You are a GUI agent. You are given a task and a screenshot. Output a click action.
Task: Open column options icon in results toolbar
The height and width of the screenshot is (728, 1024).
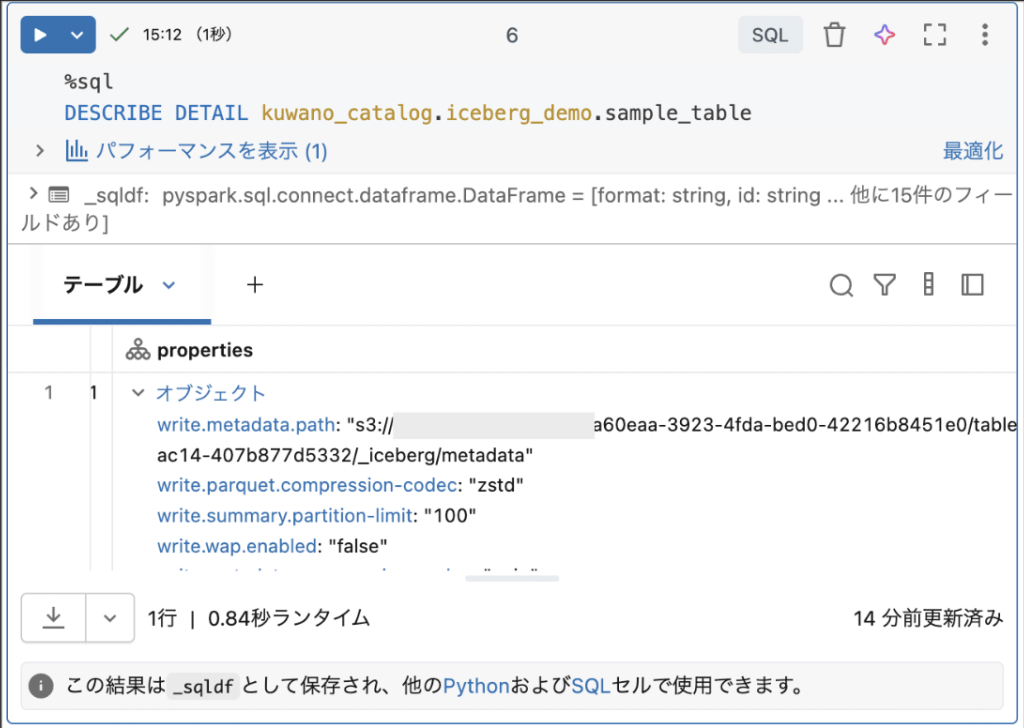tap(928, 286)
